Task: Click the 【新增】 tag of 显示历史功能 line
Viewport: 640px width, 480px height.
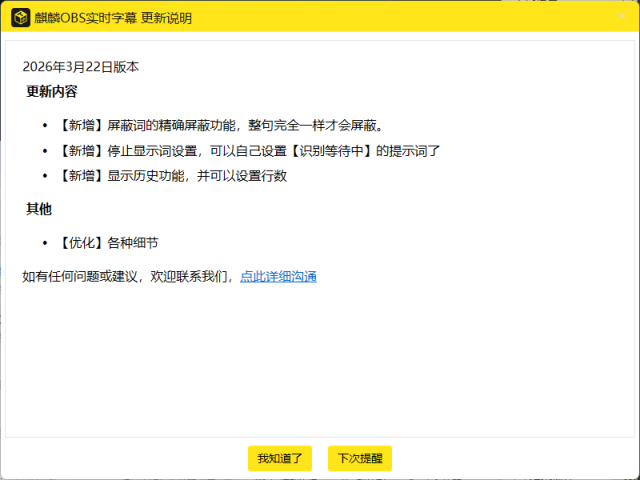Action: point(81,176)
